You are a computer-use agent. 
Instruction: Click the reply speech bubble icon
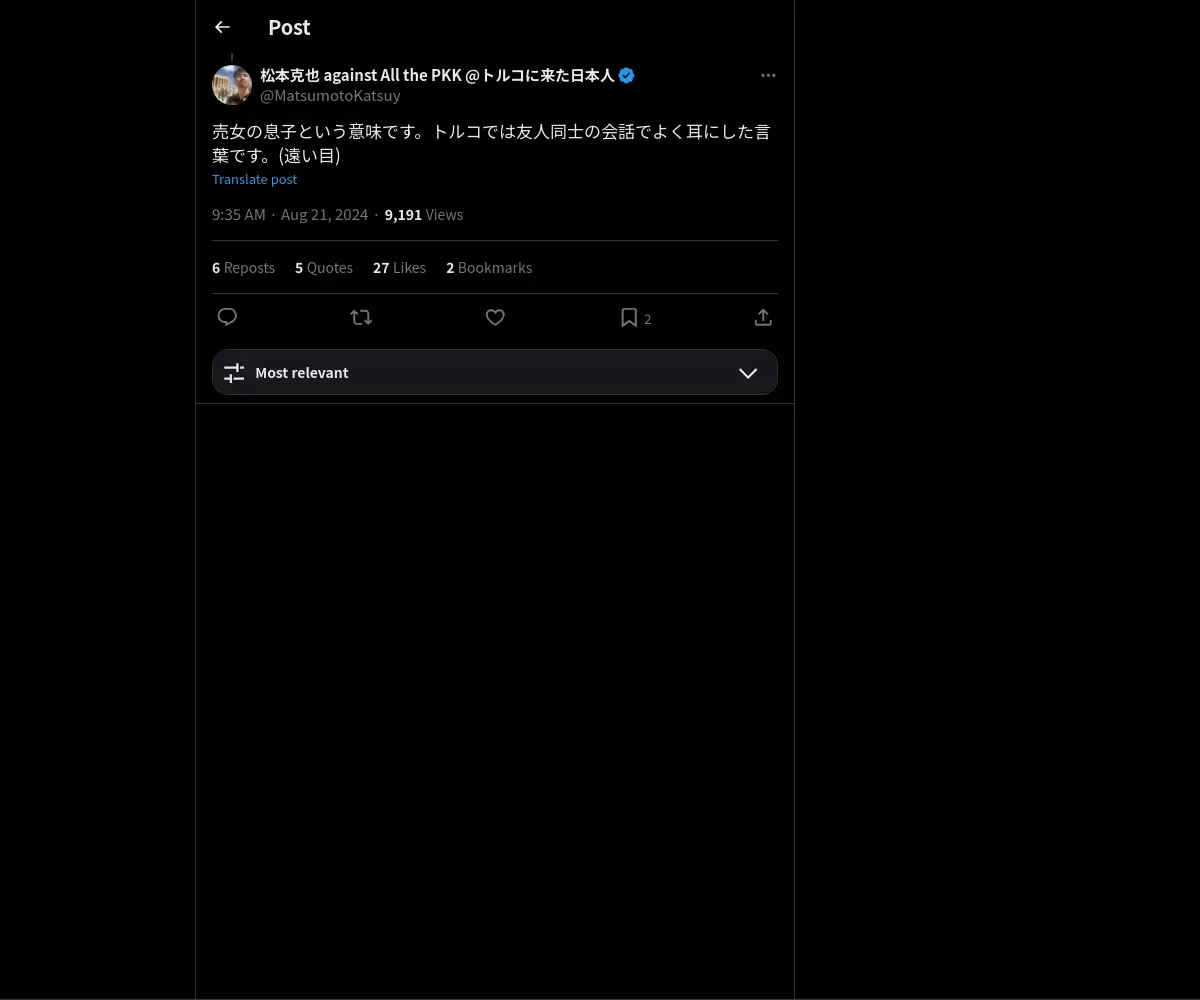point(227,317)
